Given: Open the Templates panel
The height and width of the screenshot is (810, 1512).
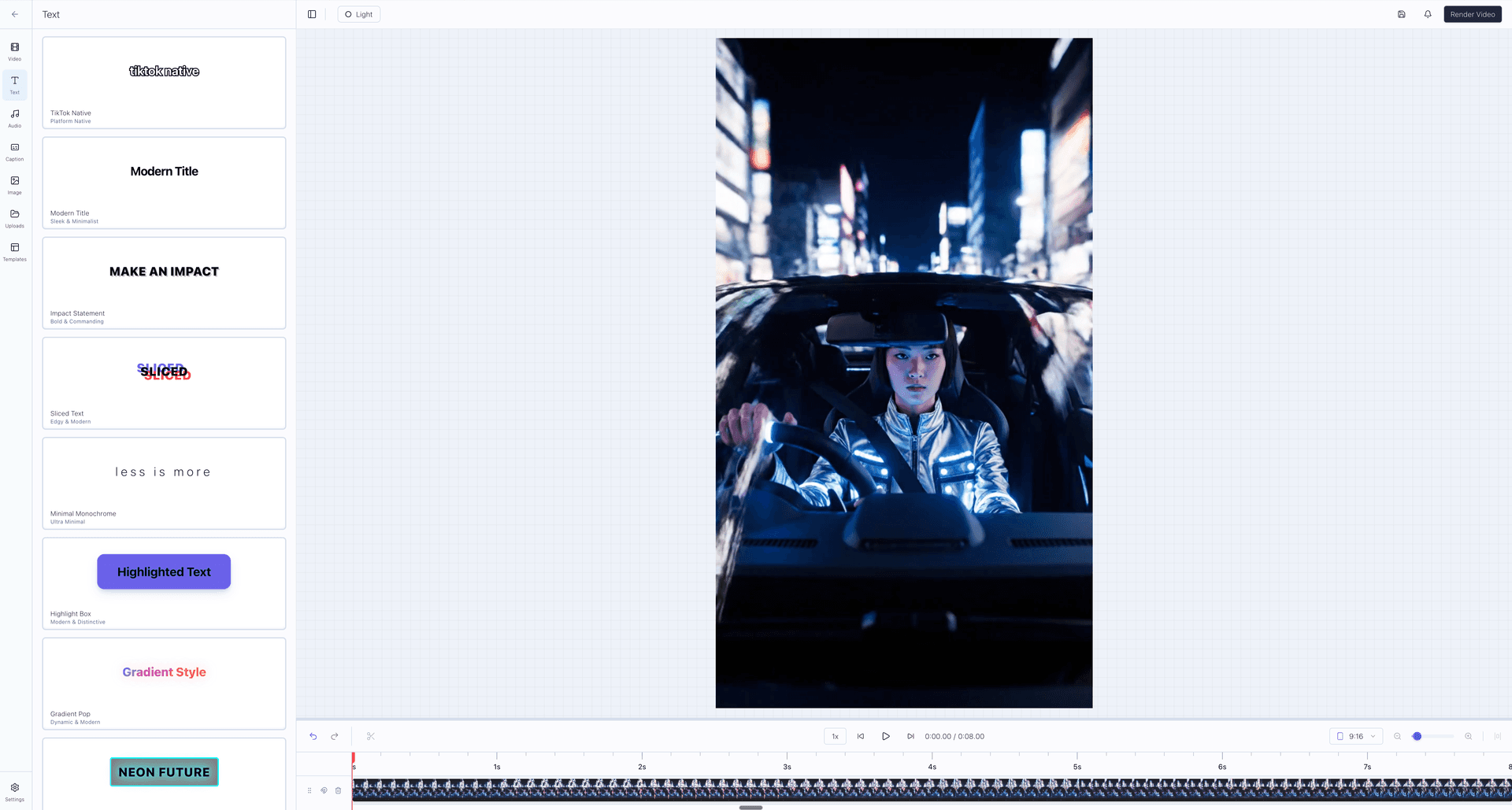Looking at the screenshot, I should (14, 250).
